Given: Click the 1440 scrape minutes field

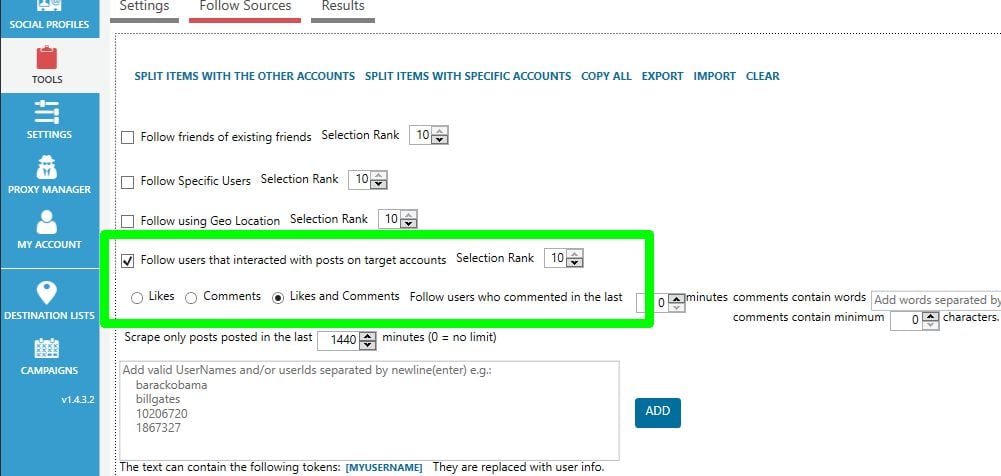Looking at the screenshot, I should (338, 340).
